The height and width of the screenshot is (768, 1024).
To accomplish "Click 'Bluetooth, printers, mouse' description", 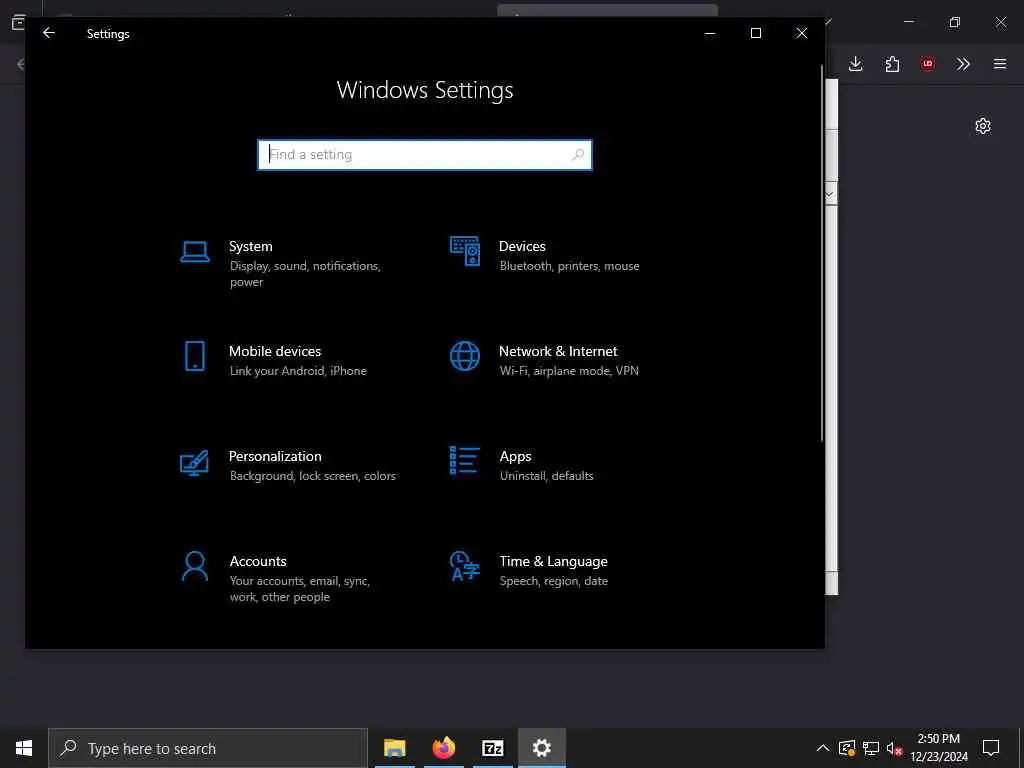I will [x=569, y=266].
